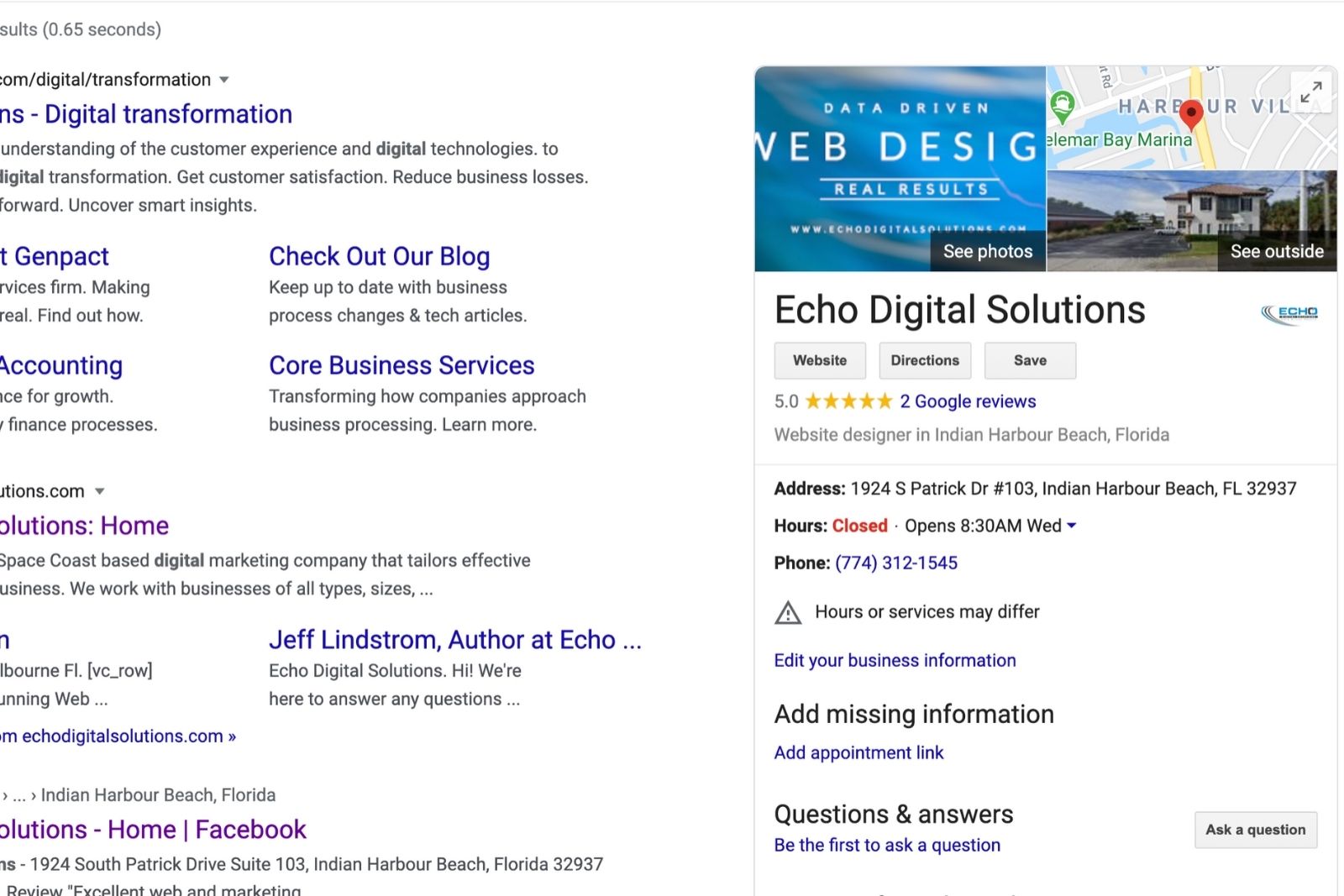Expand opening hours next to Opens 8:30AM Wed
Image resolution: width=1344 pixels, height=896 pixels.
tap(1071, 526)
